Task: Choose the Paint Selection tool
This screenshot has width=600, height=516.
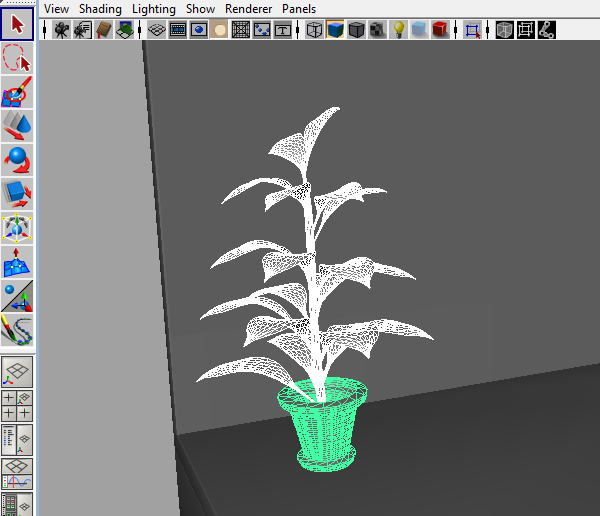Action: pyautogui.click(x=17, y=91)
